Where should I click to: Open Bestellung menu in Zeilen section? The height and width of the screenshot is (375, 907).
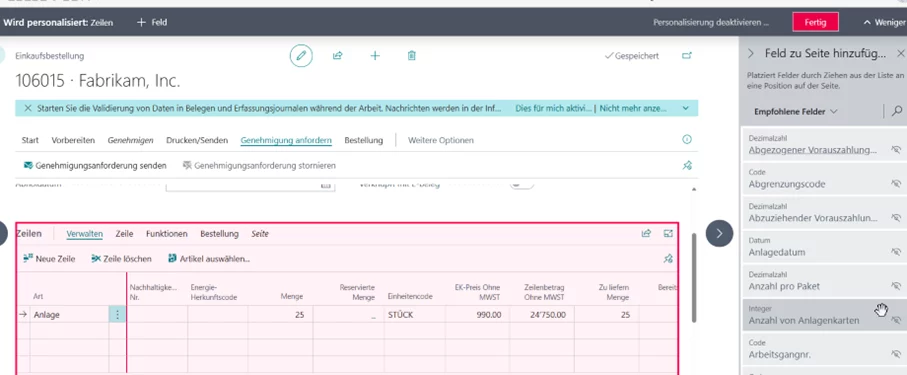click(219, 234)
